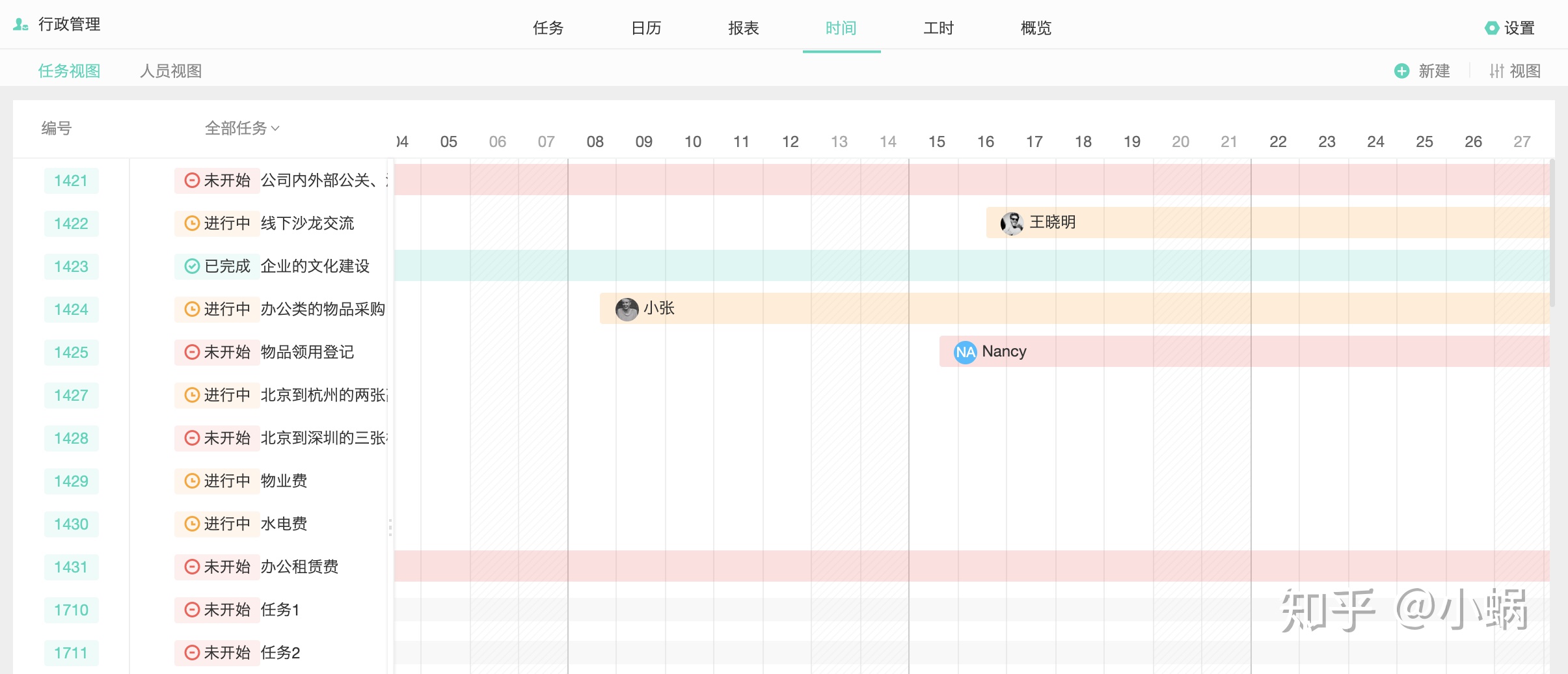Select 任务视图 sub-tab
The image size is (1568, 674).
click(x=69, y=71)
